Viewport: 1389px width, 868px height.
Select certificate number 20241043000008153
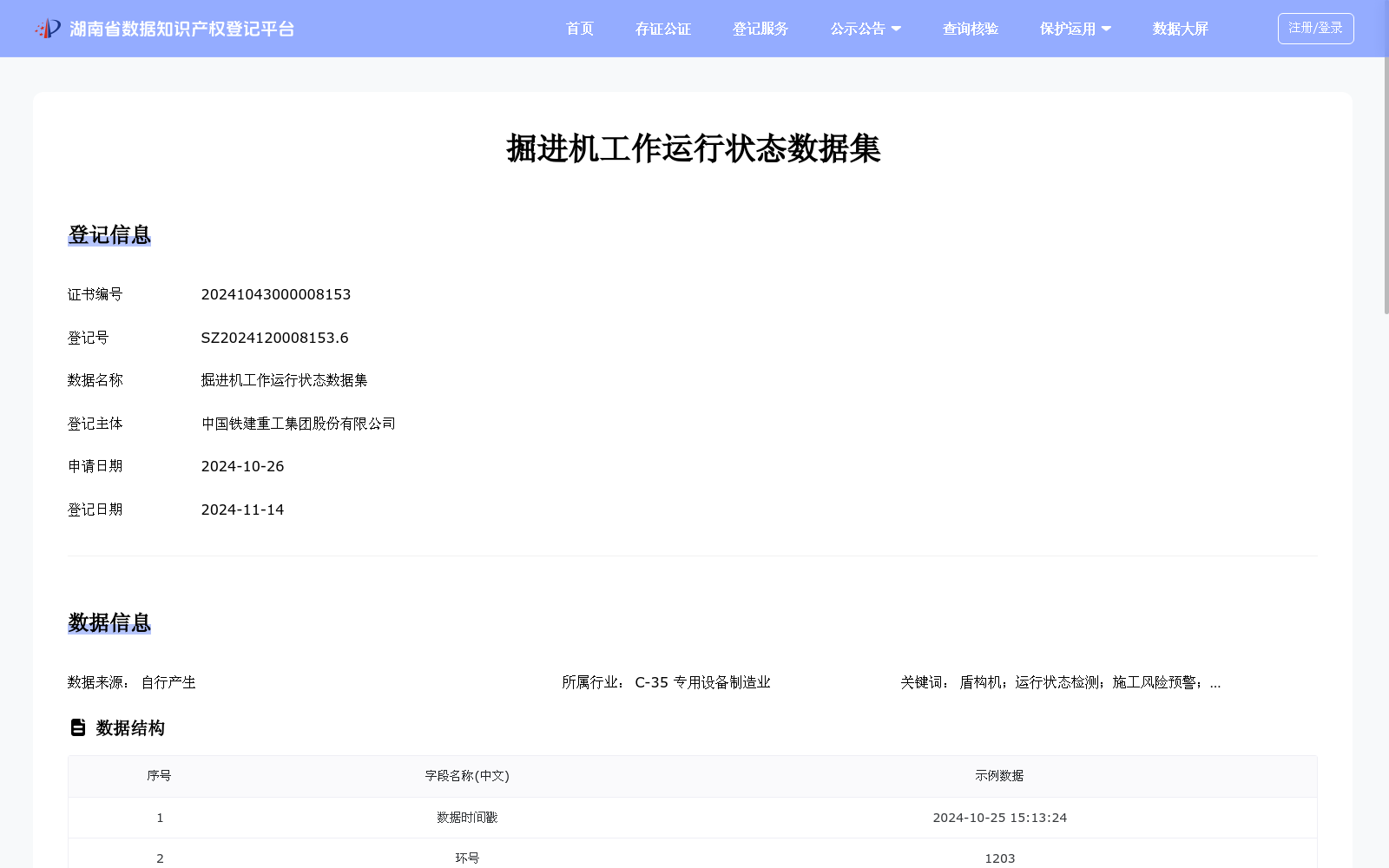276,294
